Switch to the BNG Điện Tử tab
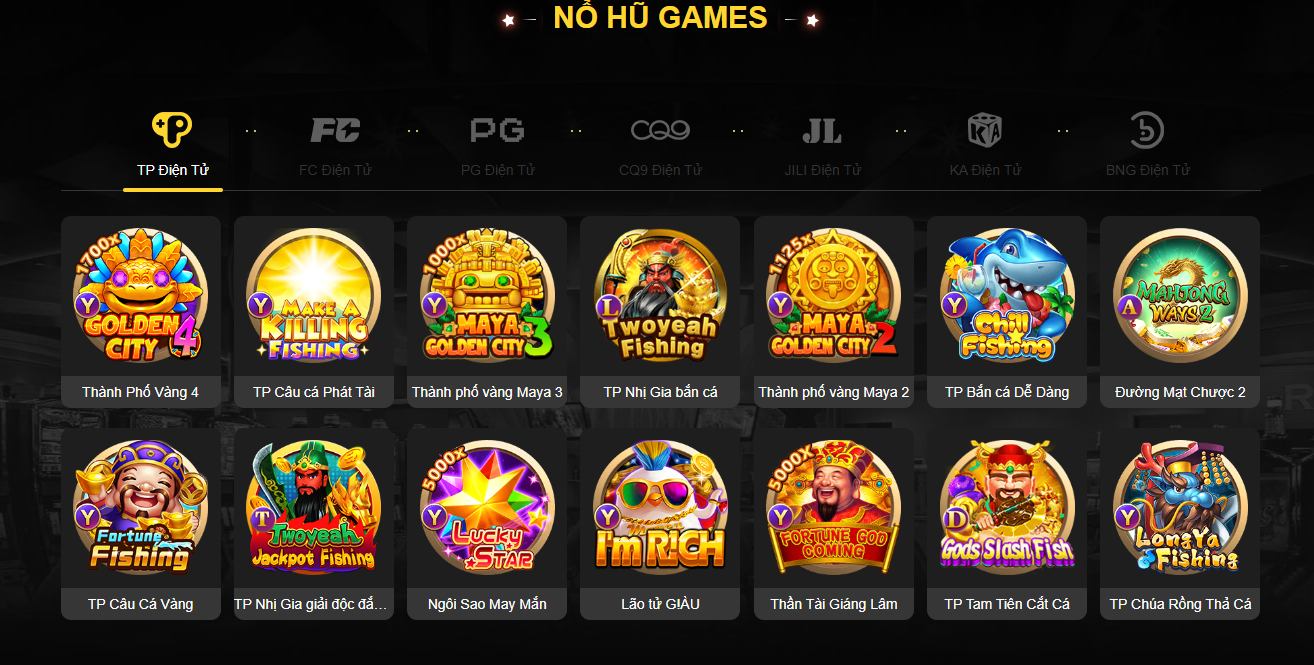The width and height of the screenshot is (1314, 665). 1147,145
